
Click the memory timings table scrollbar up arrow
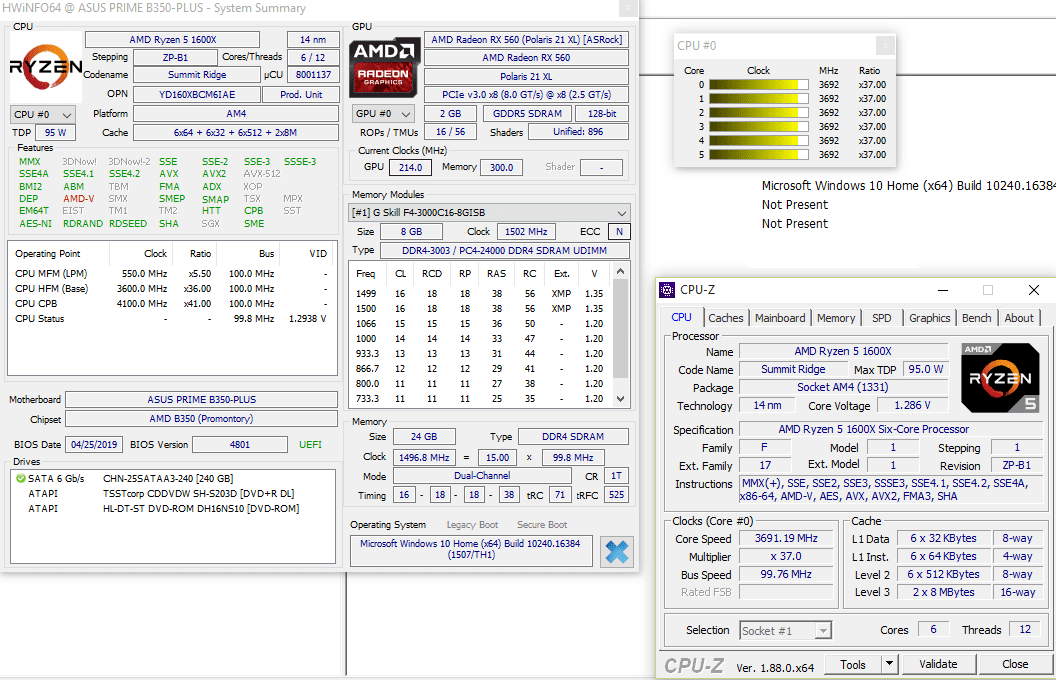pyautogui.click(x=621, y=271)
